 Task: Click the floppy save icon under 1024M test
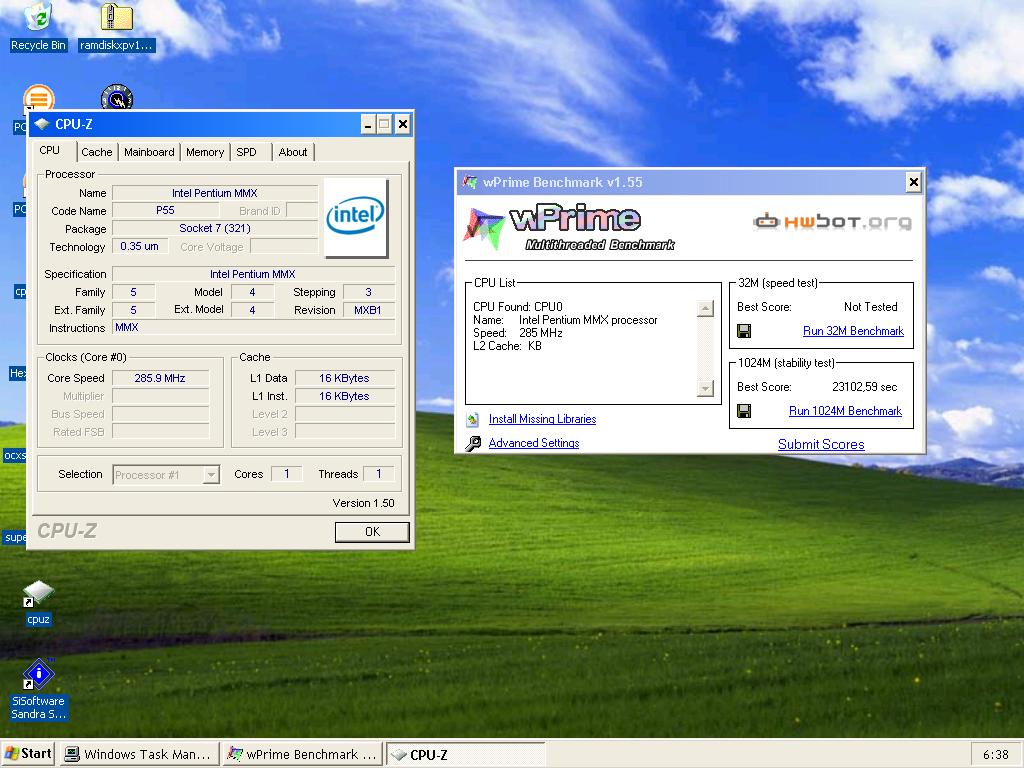tap(744, 411)
